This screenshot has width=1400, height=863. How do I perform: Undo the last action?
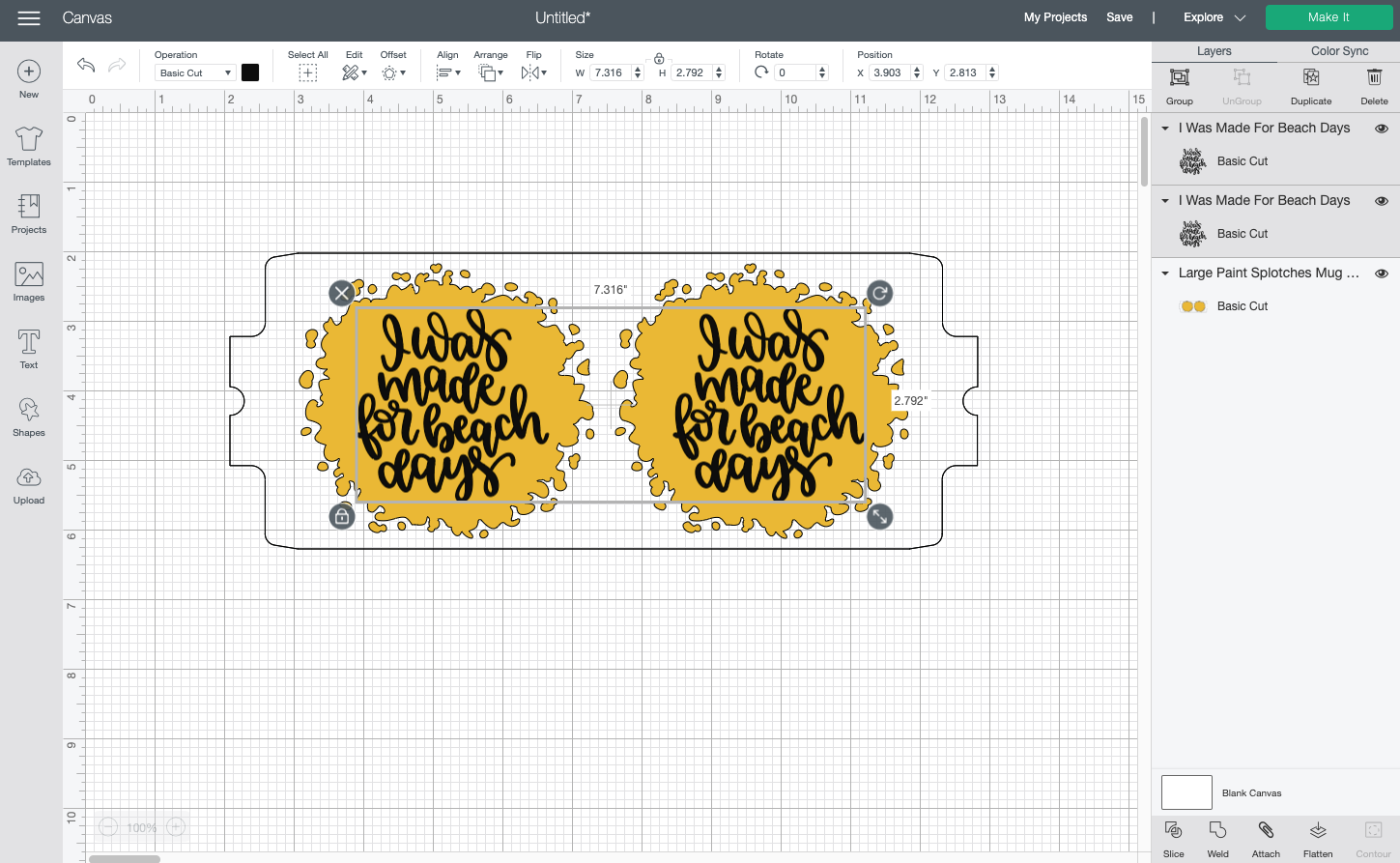point(86,65)
